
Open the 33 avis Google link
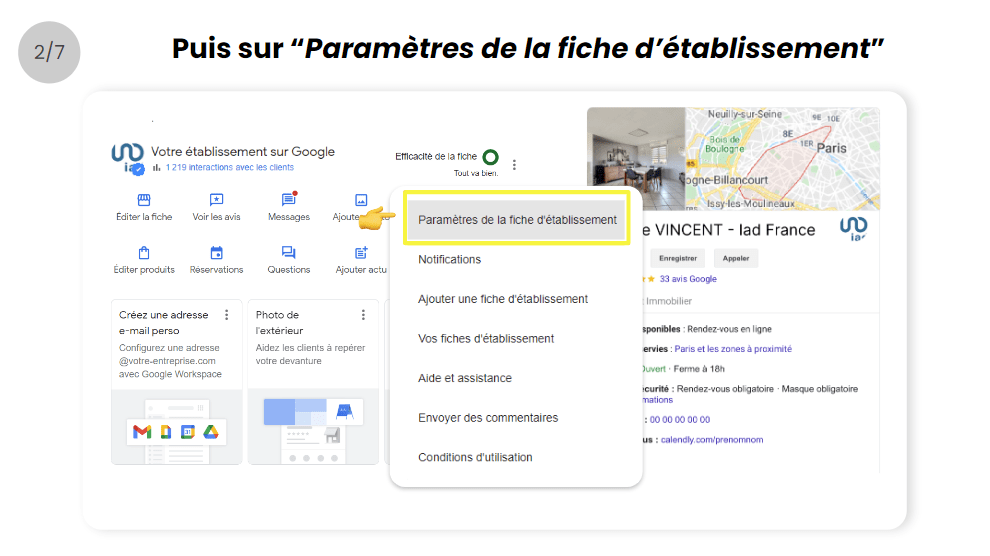point(688,279)
